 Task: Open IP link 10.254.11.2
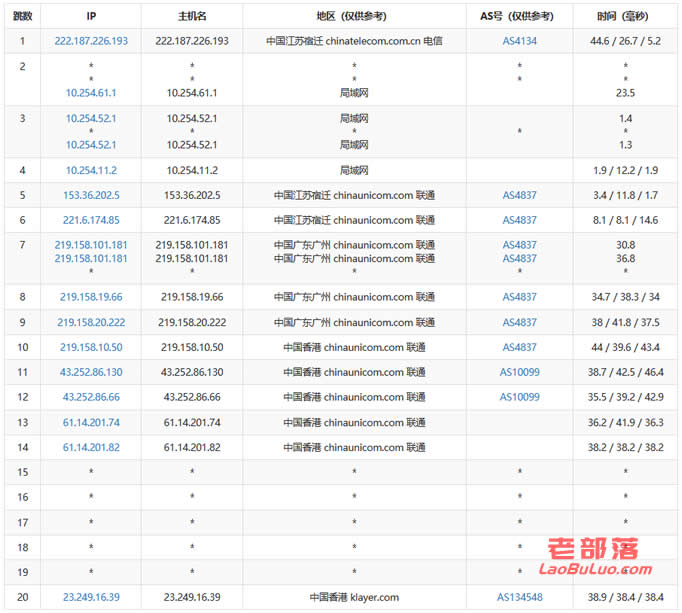pyautogui.click(x=91, y=170)
